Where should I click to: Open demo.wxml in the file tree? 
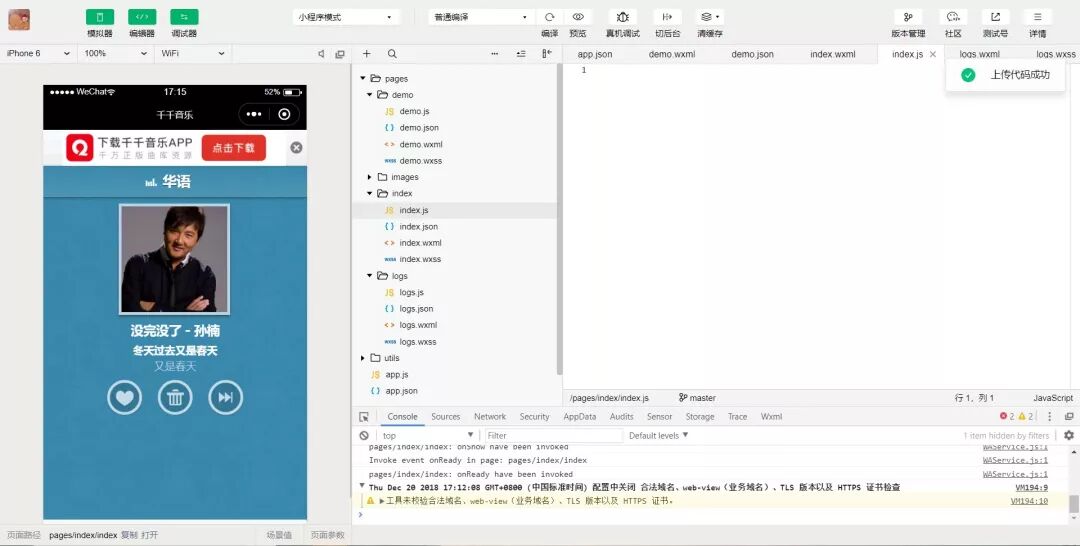point(421,145)
